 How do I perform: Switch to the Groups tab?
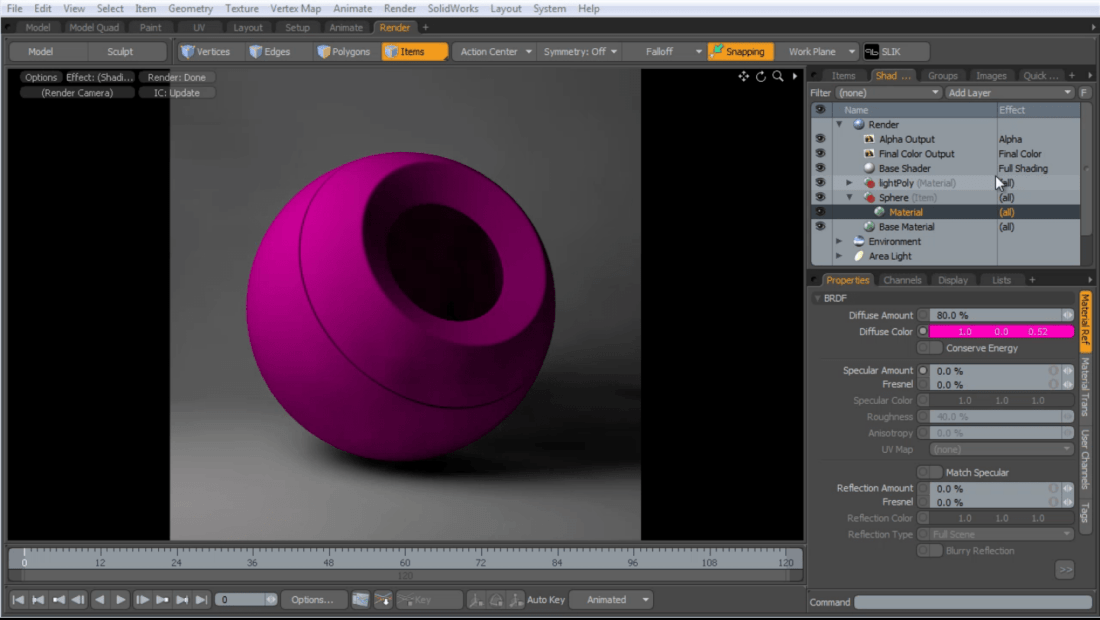coord(944,75)
